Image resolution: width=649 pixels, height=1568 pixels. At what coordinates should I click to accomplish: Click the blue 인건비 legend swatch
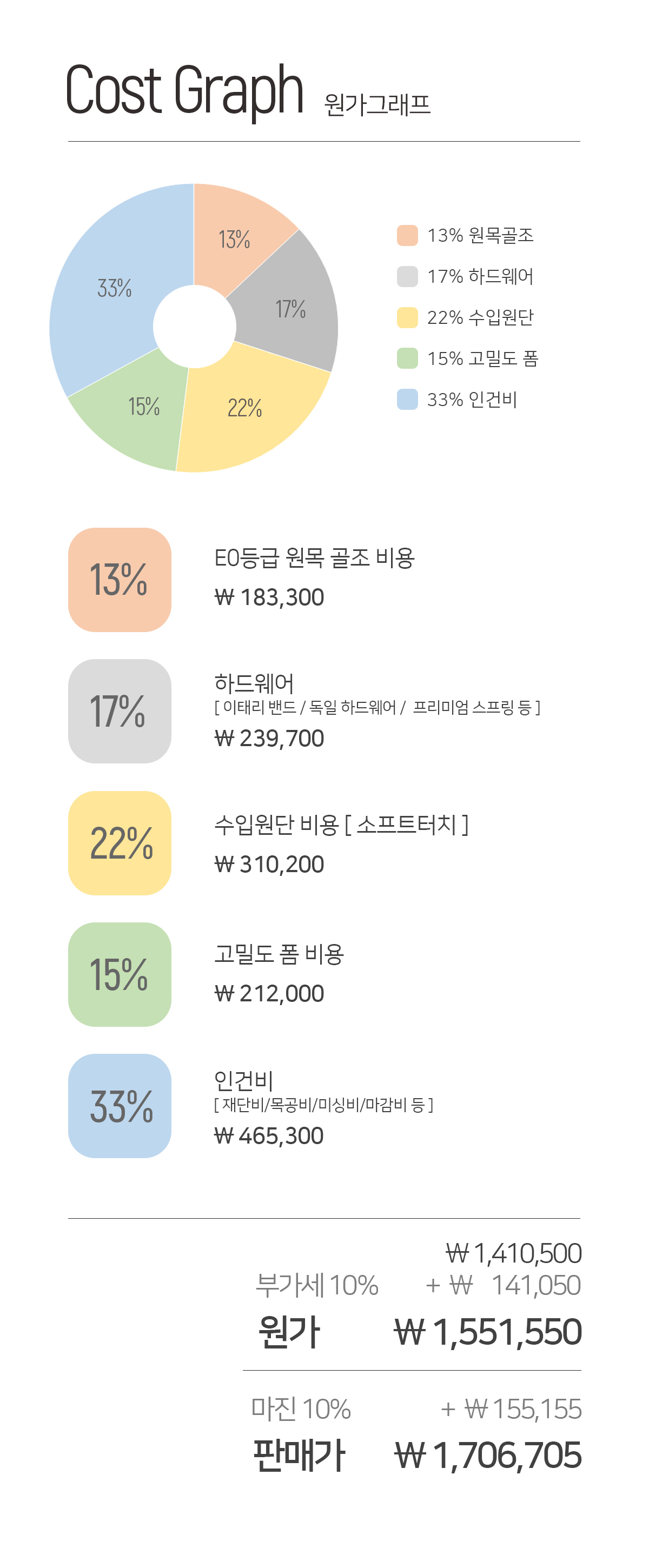407,400
